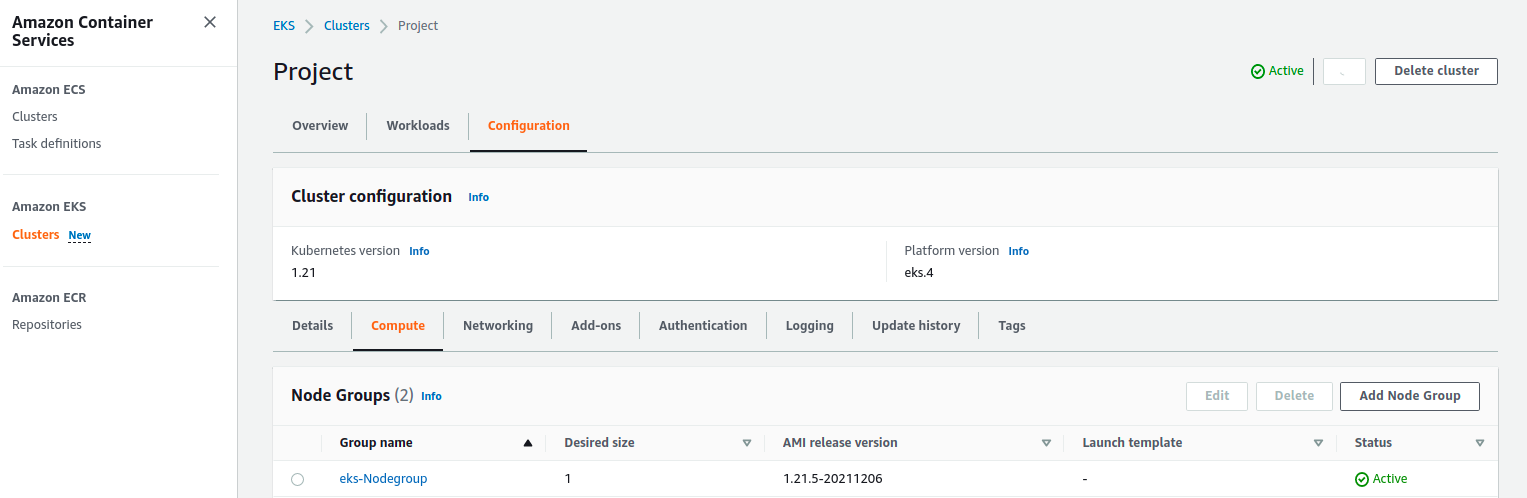The height and width of the screenshot is (498, 1527).
Task: Open the Details sub-tab
Action: click(x=312, y=326)
